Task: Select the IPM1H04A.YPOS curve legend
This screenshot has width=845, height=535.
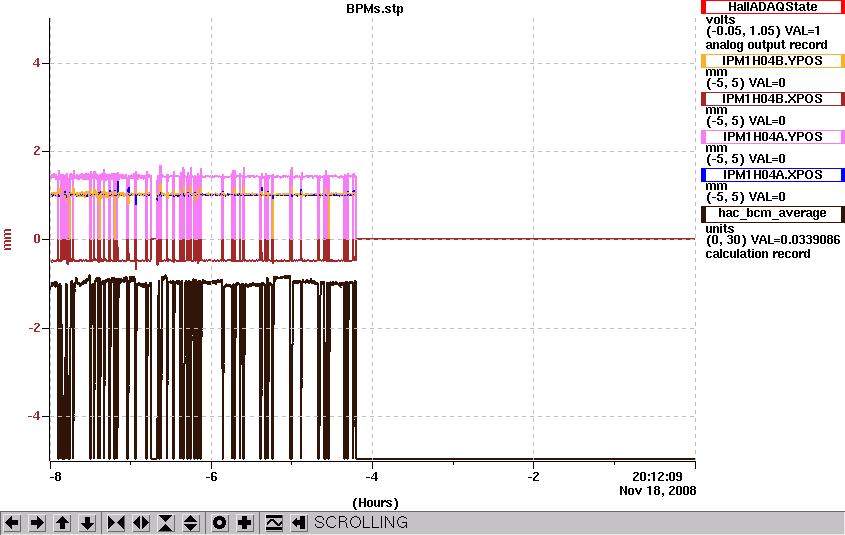Action: 772,137
